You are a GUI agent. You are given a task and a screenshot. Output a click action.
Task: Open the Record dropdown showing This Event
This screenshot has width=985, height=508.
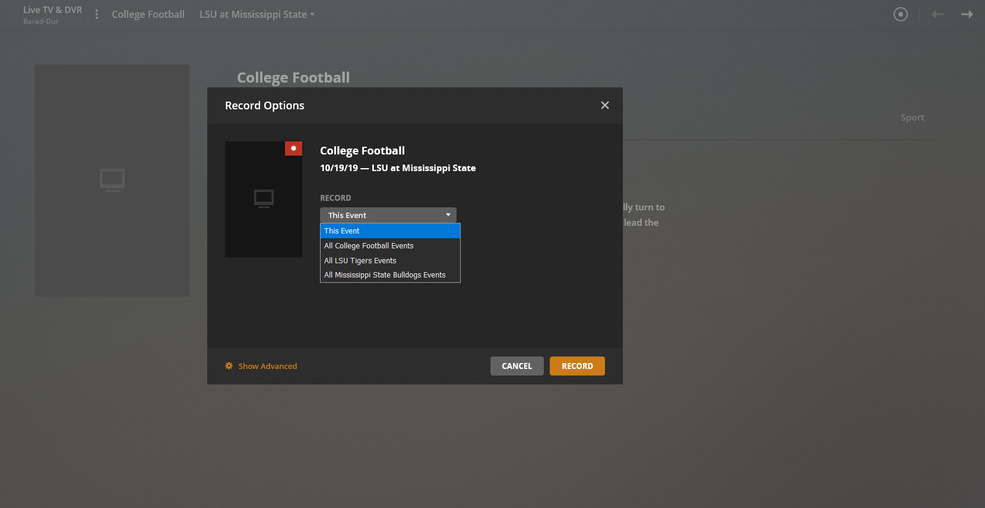coord(388,215)
